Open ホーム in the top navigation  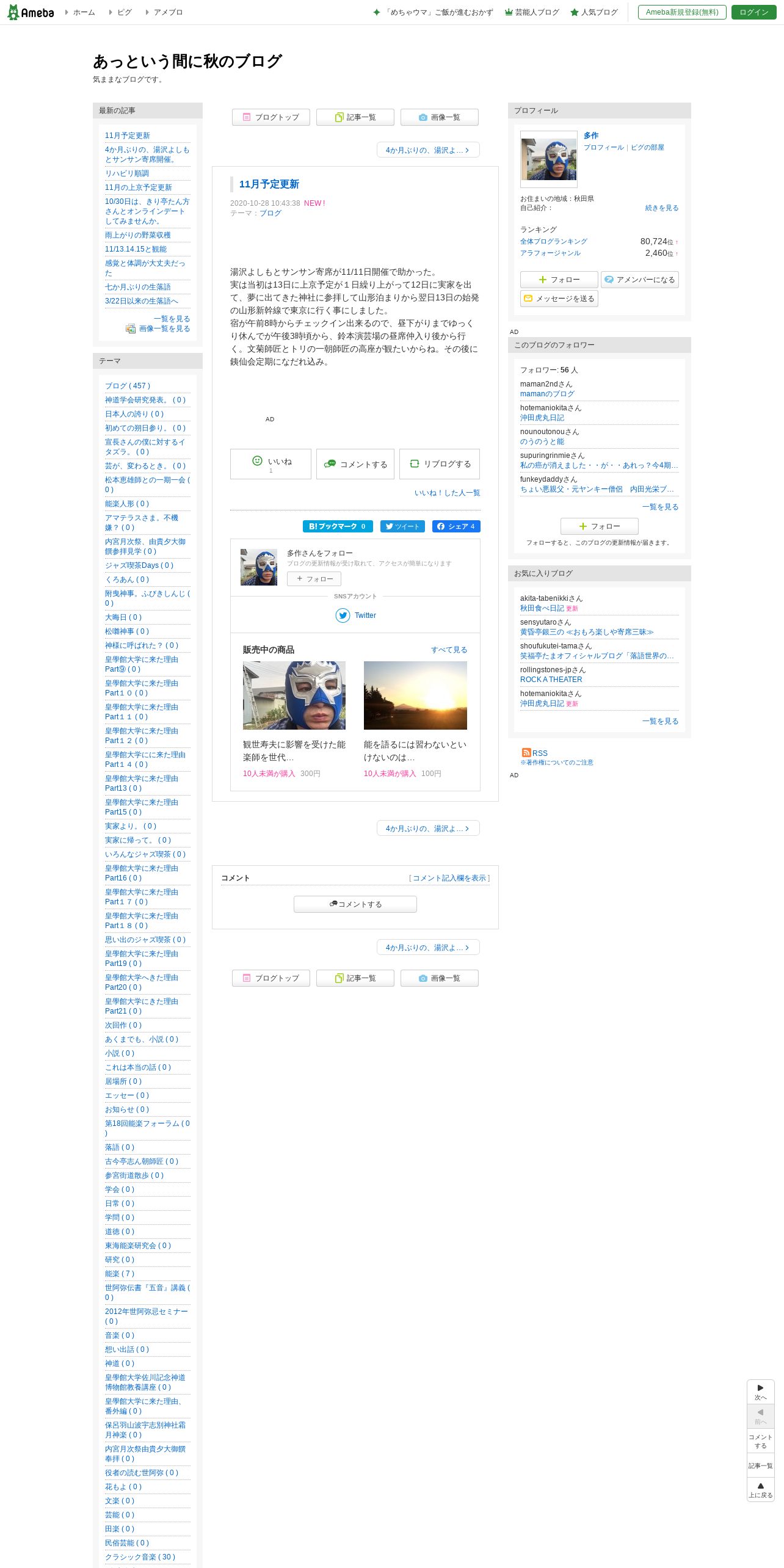coord(84,12)
